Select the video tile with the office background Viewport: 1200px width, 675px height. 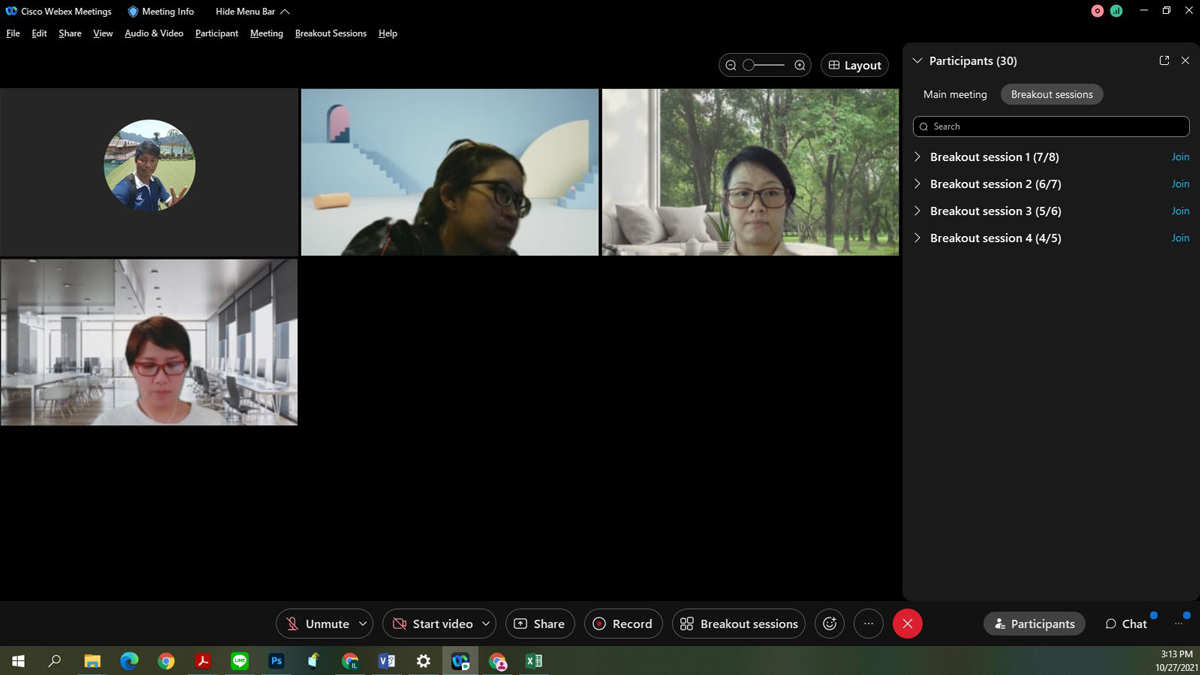[149, 342]
